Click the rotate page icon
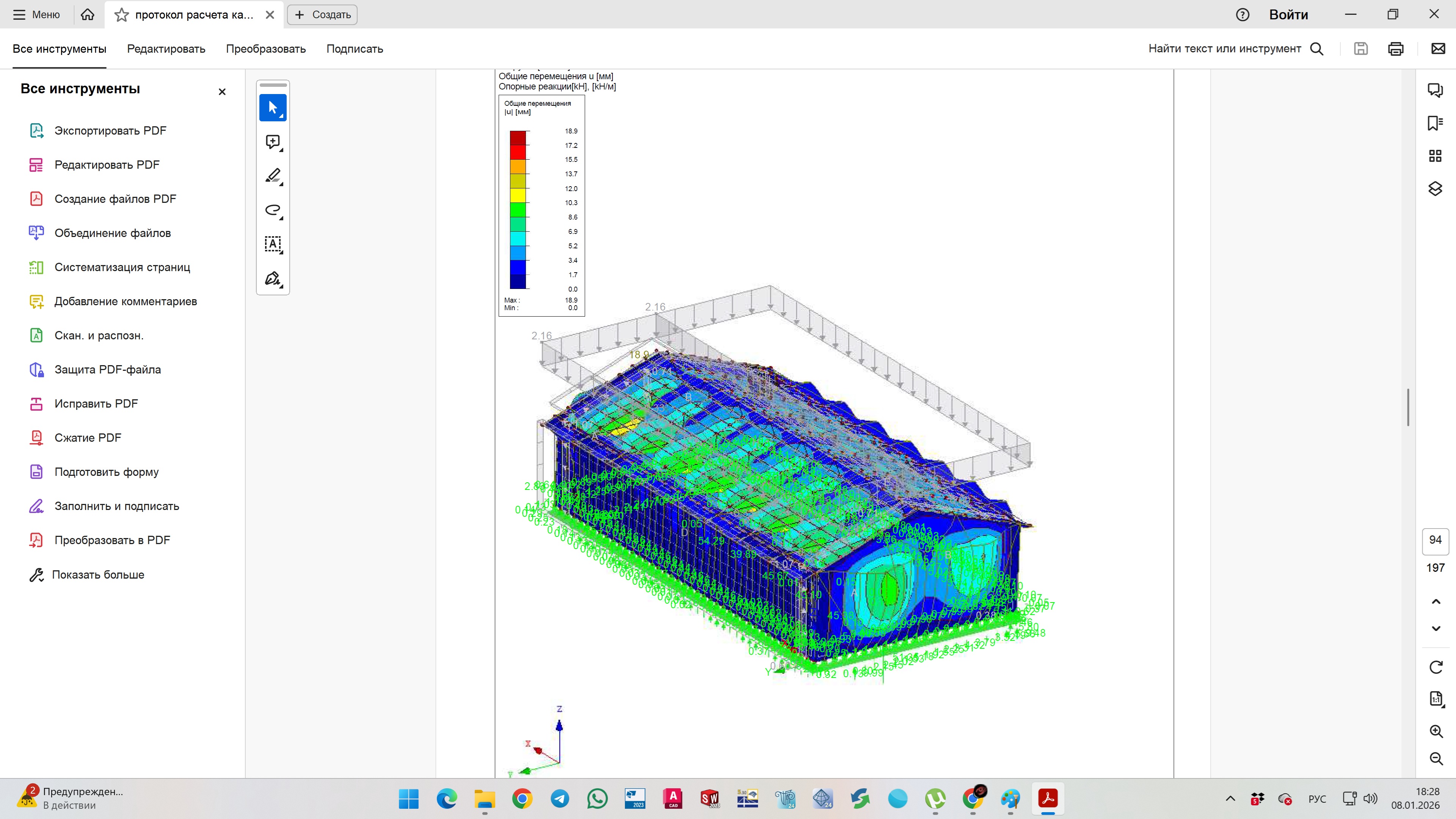This screenshot has width=1456, height=819. point(1436,667)
